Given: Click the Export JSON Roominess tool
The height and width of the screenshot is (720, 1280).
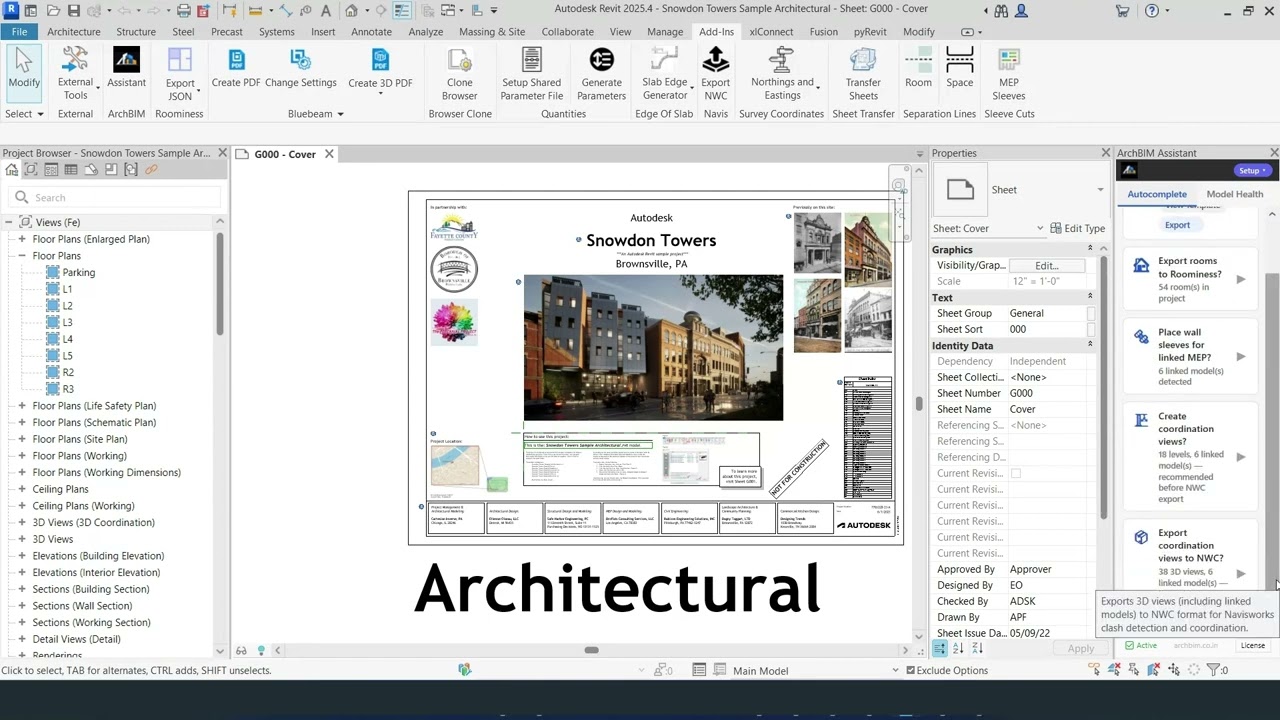Looking at the screenshot, I should point(180,73).
